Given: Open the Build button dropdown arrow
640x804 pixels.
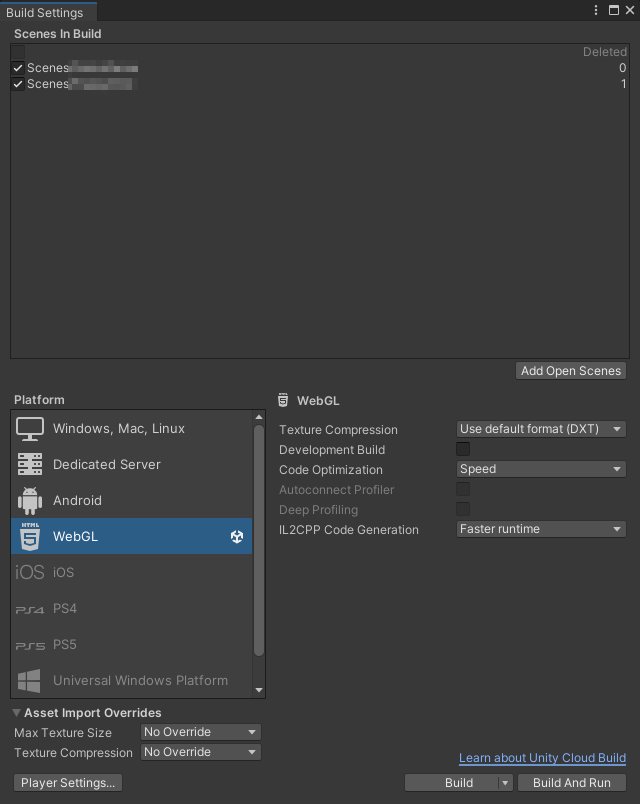Looking at the screenshot, I should 505,783.
